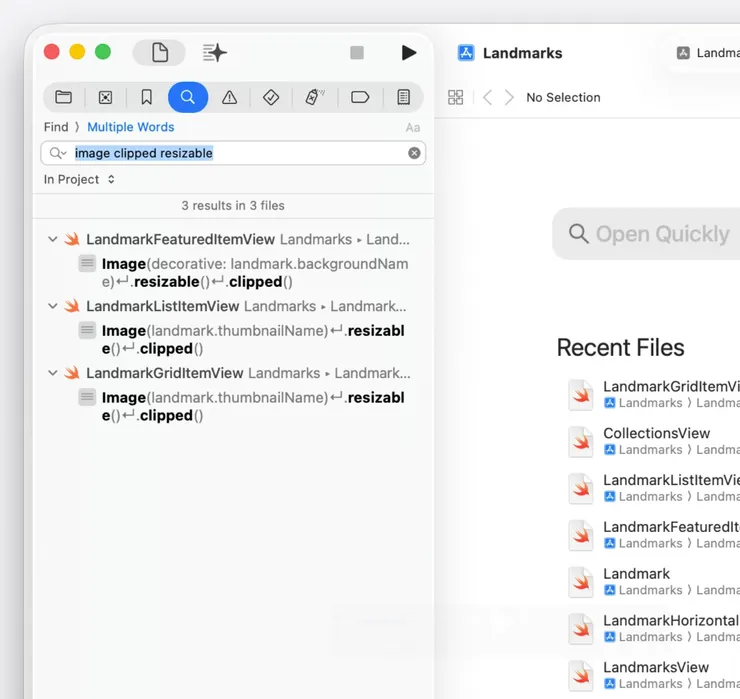This screenshot has width=740, height=699.
Task: Click the 3 results in 3 files summary
Action: pyautogui.click(x=233, y=205)
